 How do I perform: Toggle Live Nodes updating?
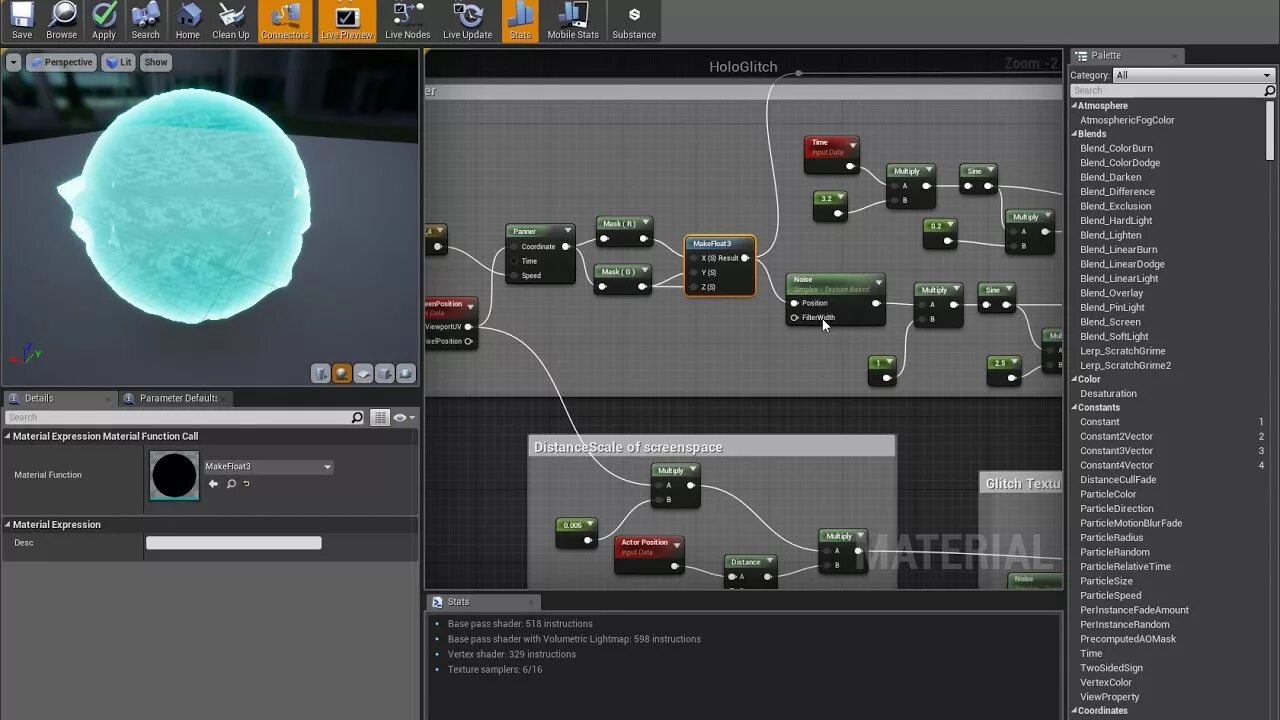408,21
